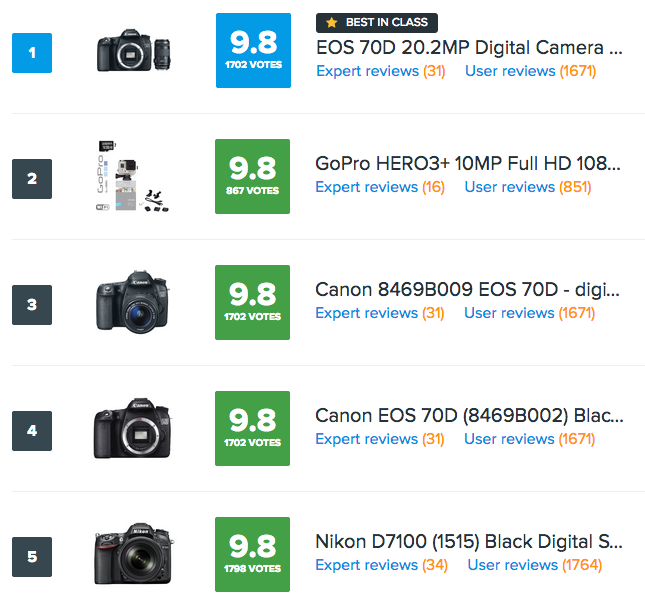This screenshot has height=613, width=645.
Task: View Expert reviews (34) for Nikon D7100
Action: click(381, 565)
